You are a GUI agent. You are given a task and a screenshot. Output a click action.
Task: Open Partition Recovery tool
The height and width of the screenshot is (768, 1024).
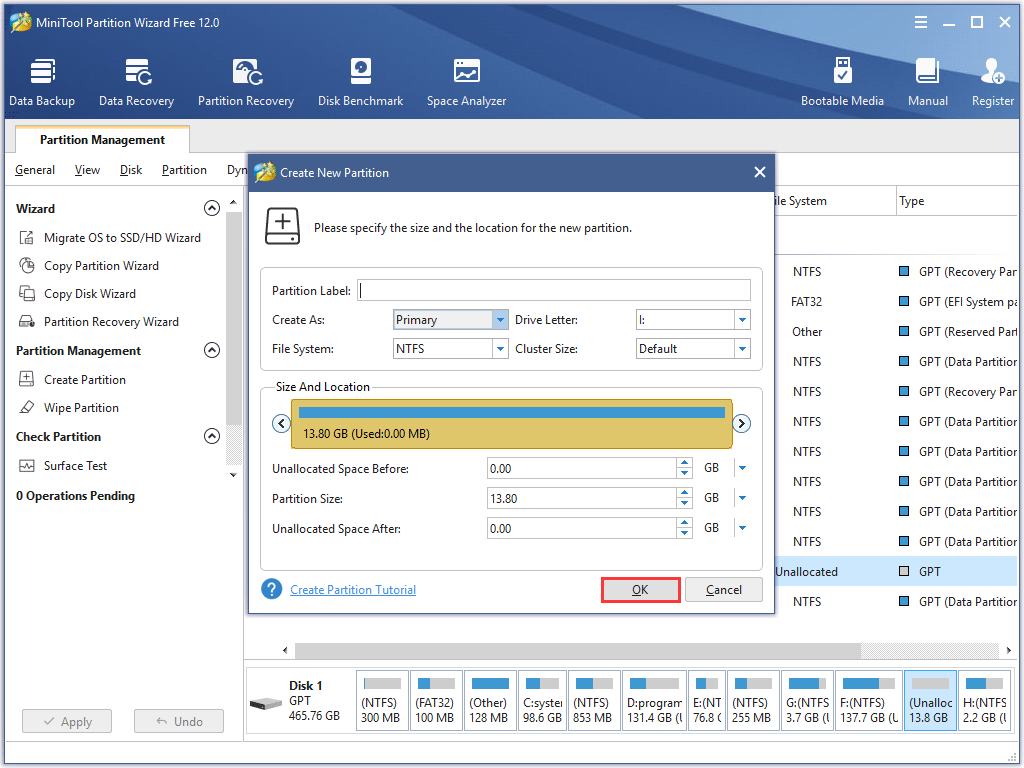click(246, 82)
